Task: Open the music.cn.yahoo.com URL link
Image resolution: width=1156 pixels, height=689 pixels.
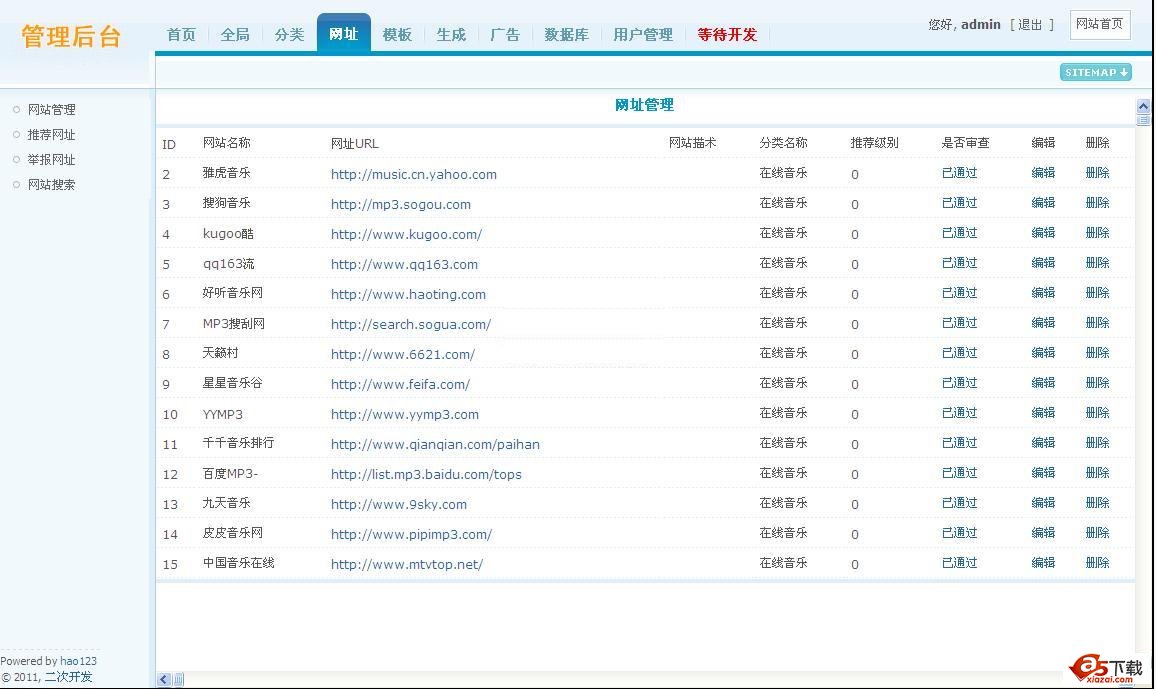Action: pos(413,174)
